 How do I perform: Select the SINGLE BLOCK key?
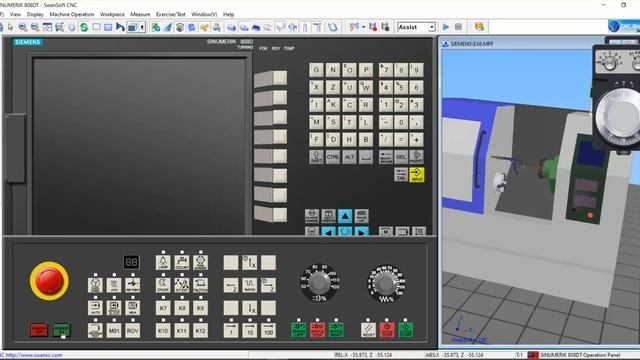pos(114,307)
